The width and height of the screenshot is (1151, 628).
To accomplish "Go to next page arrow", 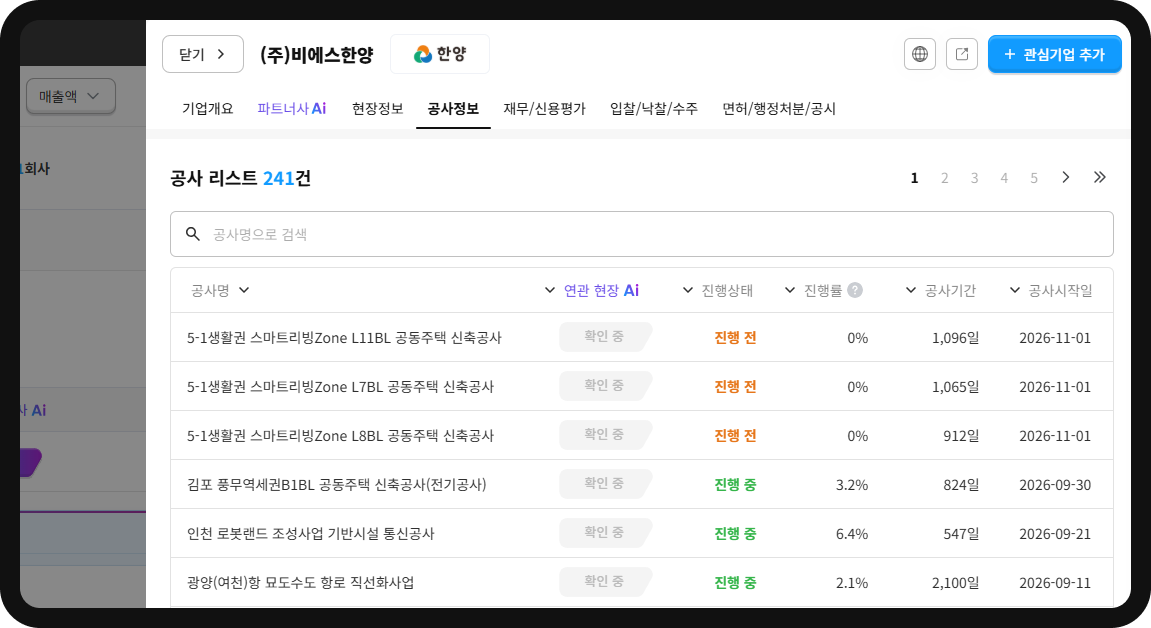I will [1065, 178].
